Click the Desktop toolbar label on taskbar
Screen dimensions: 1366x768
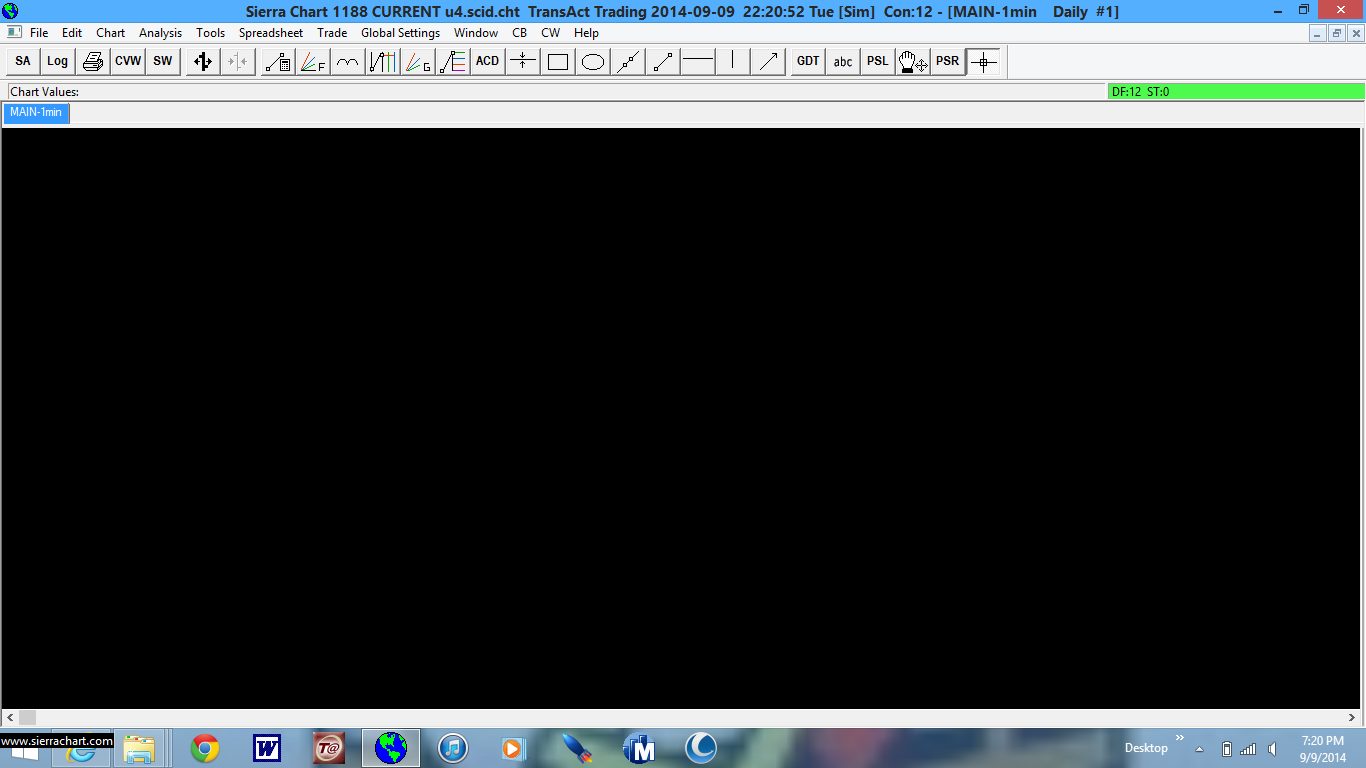(1146, 748)
